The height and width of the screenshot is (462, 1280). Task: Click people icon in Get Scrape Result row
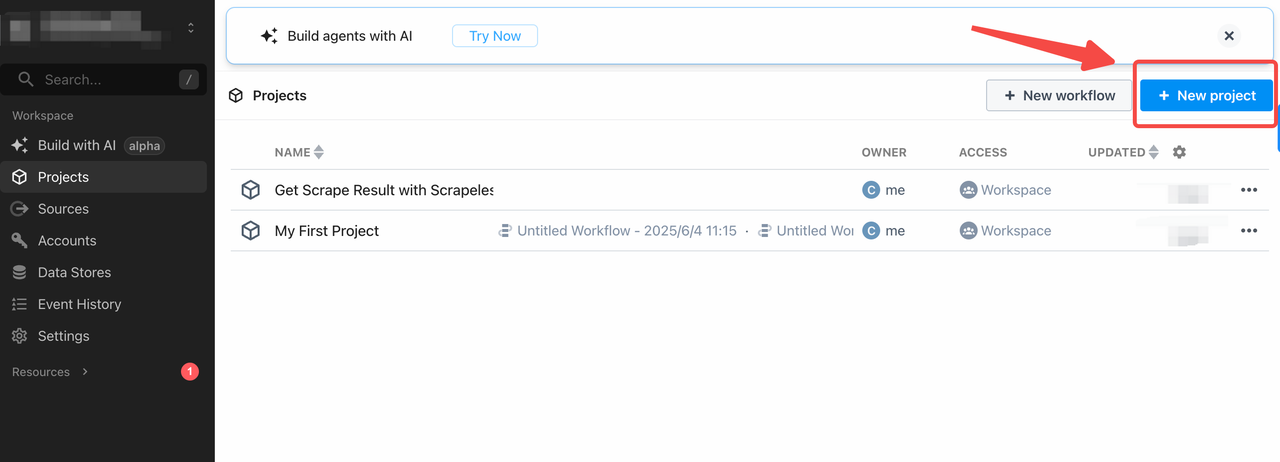[968, 190]
